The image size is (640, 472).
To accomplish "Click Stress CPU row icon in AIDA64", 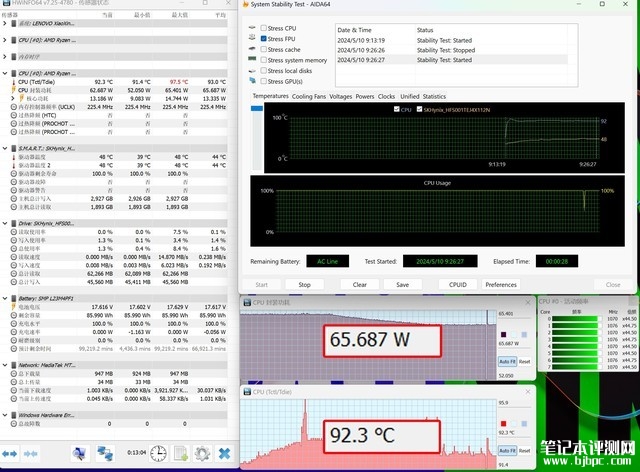I will tap(252, 27).
